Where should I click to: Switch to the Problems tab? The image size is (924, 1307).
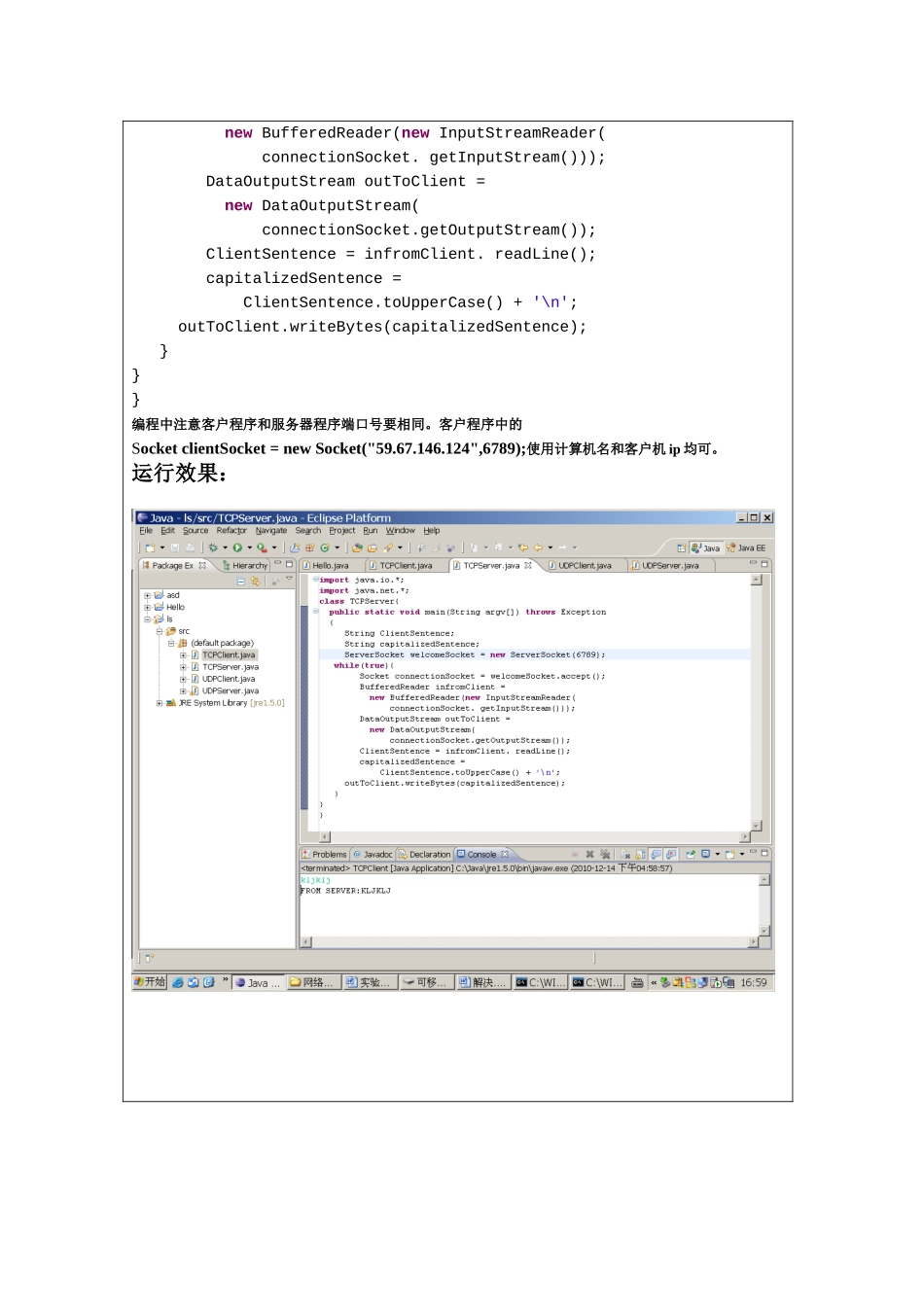coord(324,854)
